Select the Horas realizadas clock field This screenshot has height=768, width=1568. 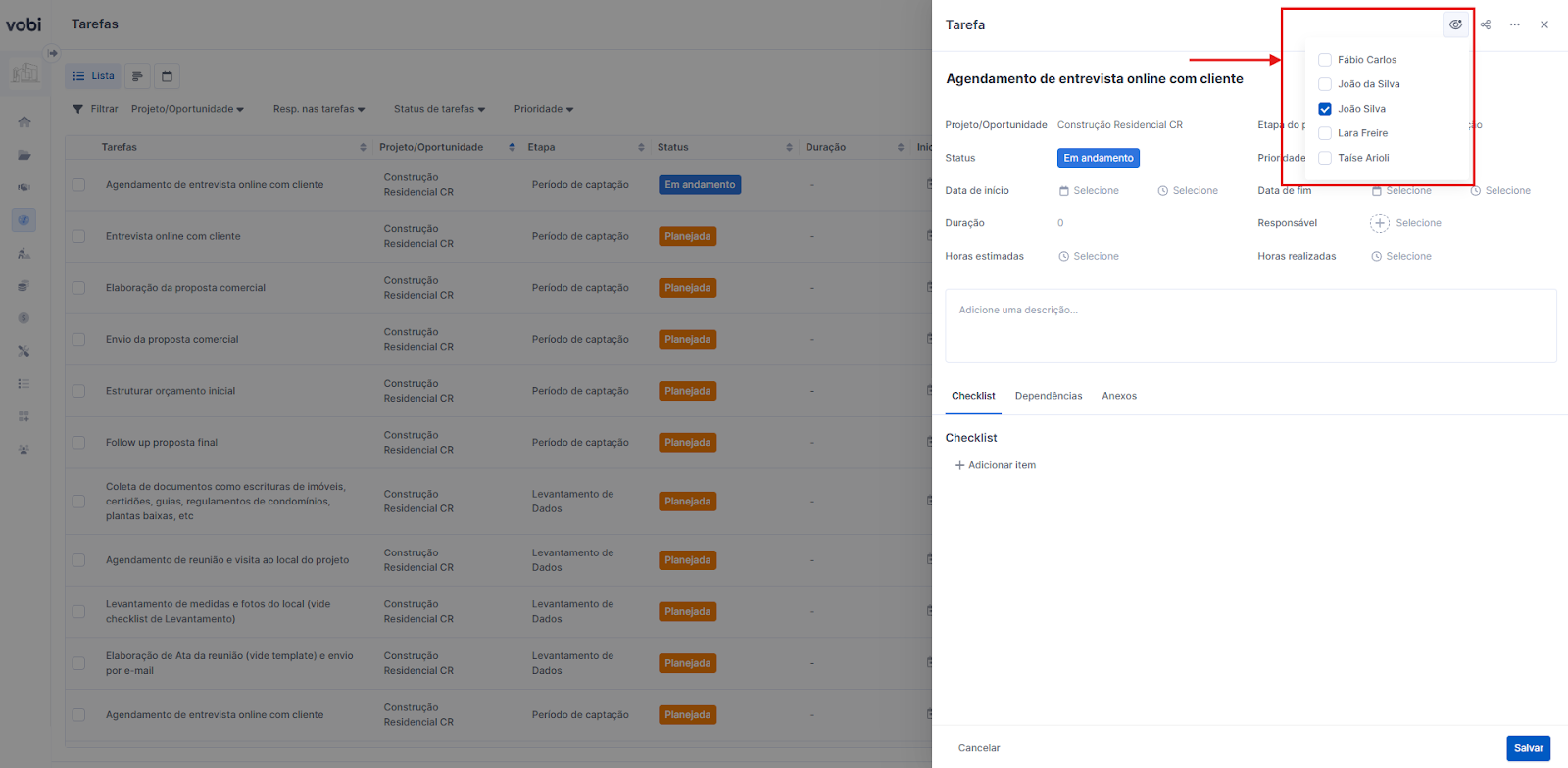[1401, 257]
